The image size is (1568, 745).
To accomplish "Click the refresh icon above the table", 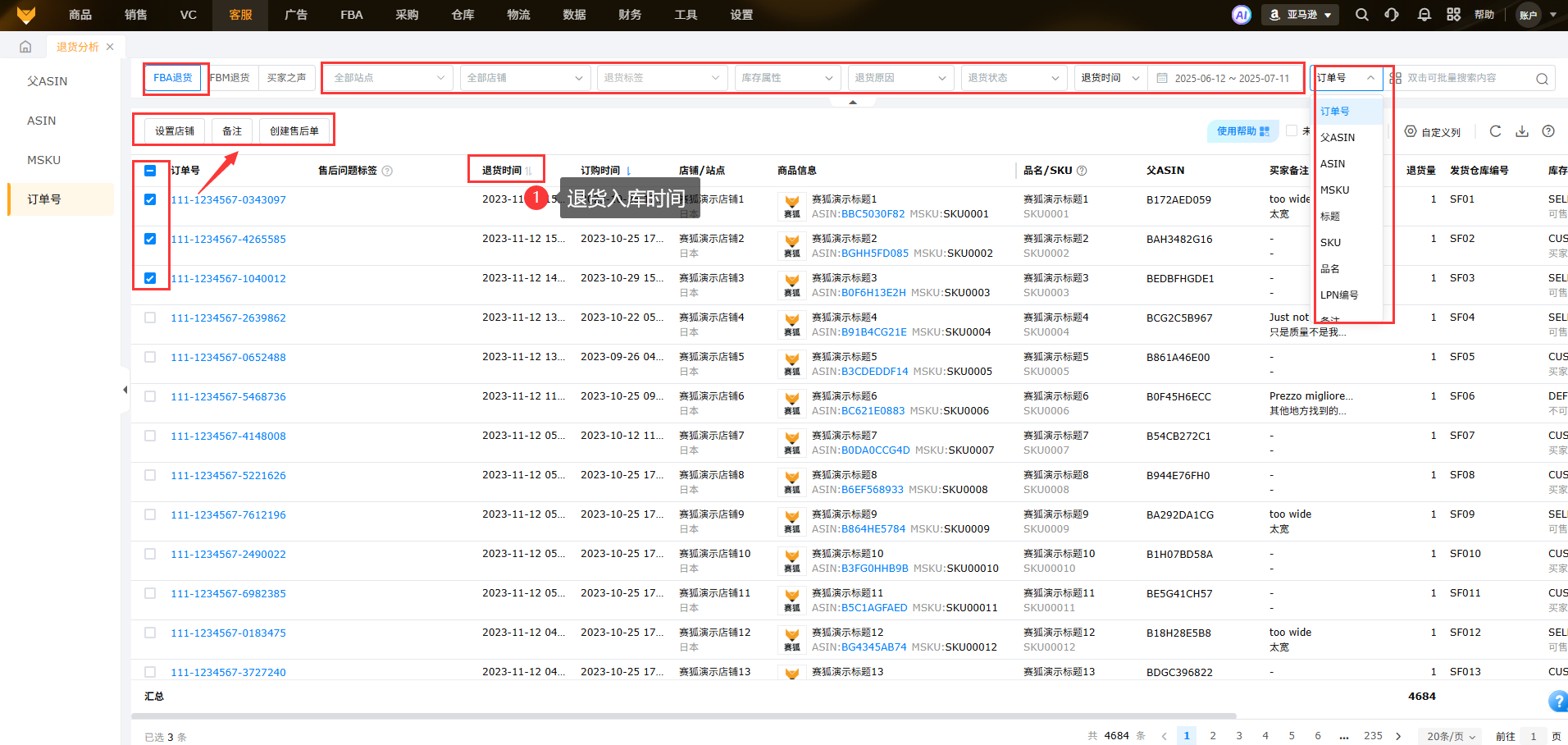I will pyautogui.click(x=1495, y=131).
